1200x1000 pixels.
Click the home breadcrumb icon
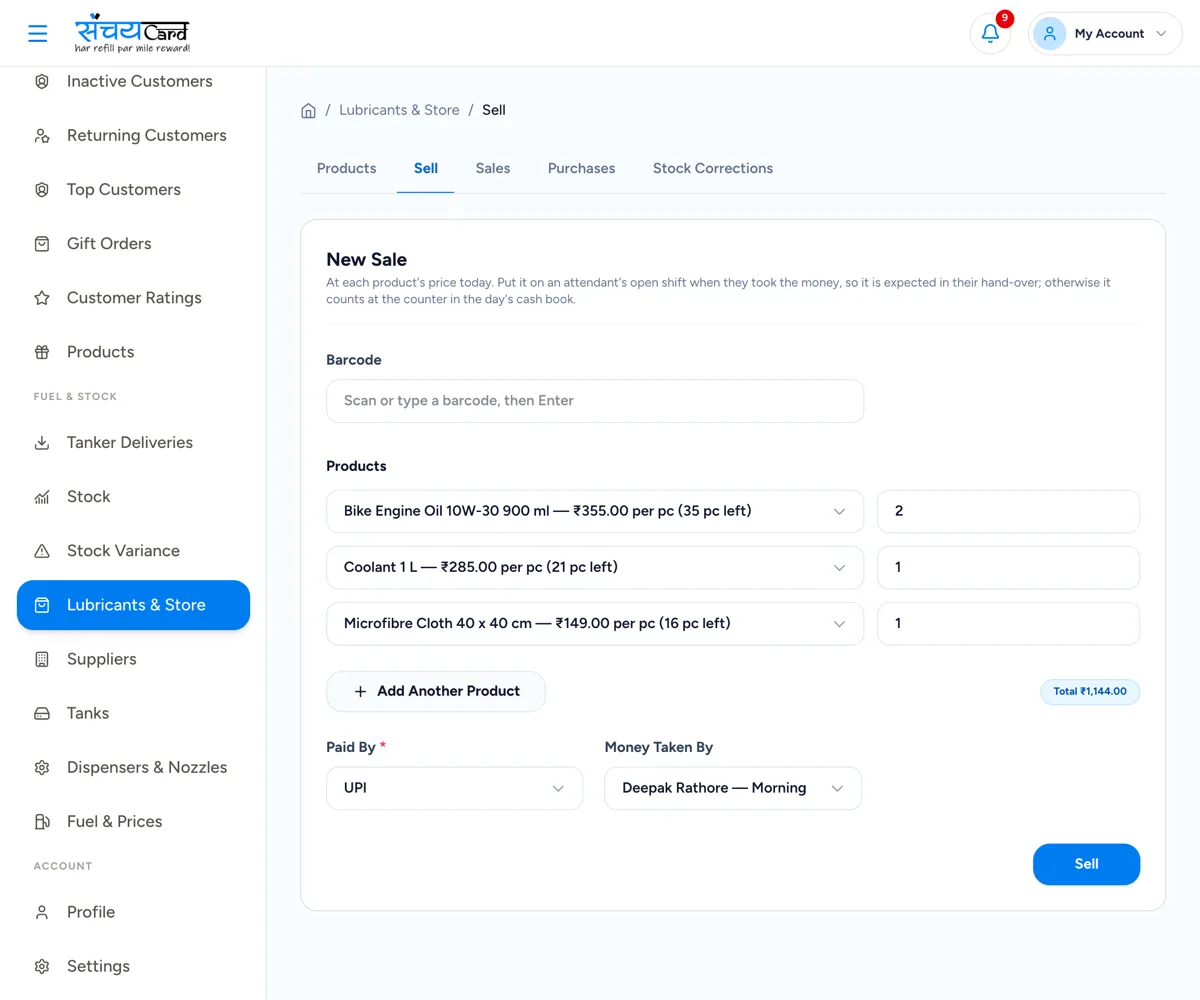click(309, 110)
